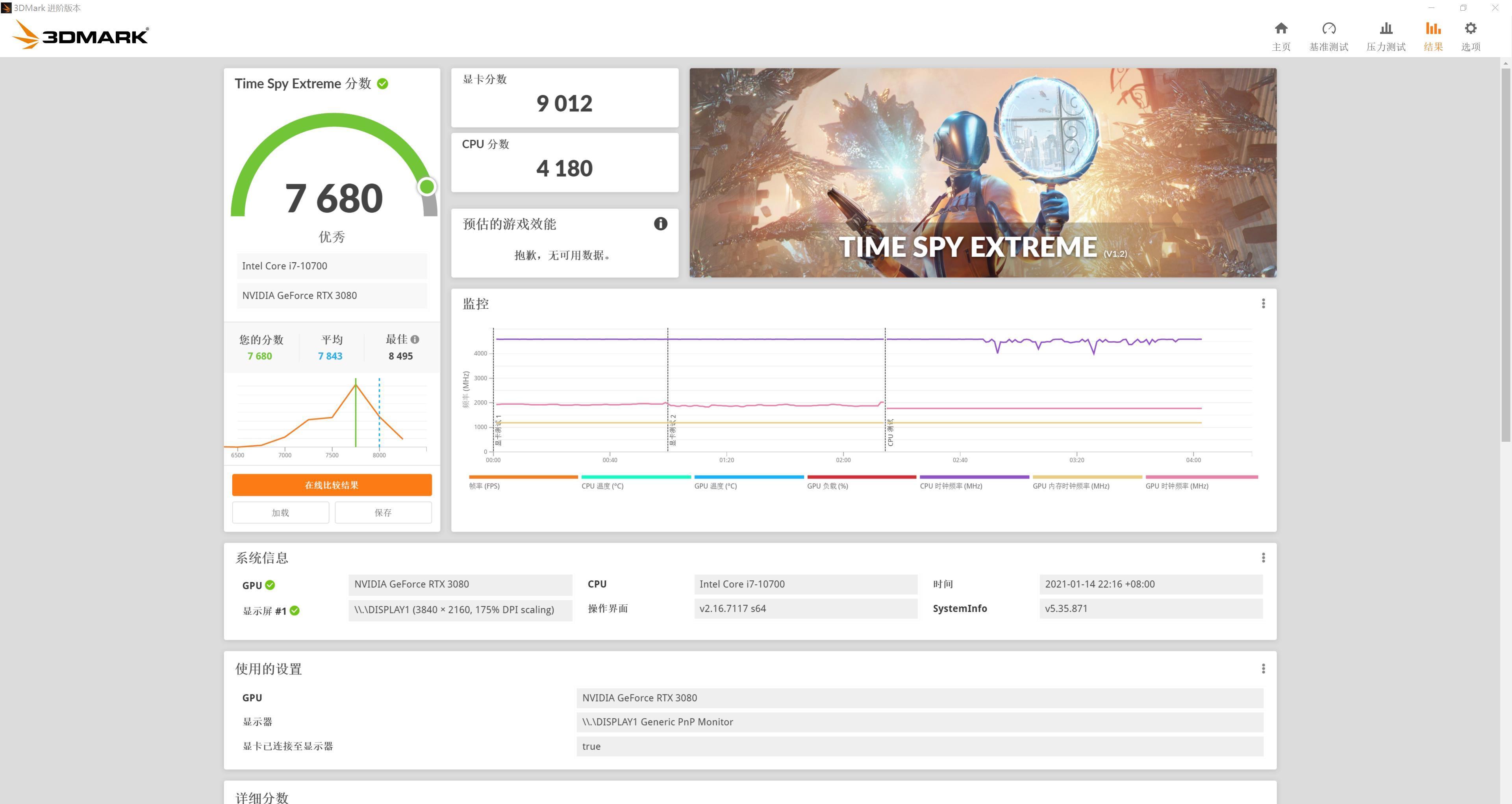Click the 操作界面 version v2.16.7117 s64
This screenshot has height=804, width=1512.
(805, 609)
